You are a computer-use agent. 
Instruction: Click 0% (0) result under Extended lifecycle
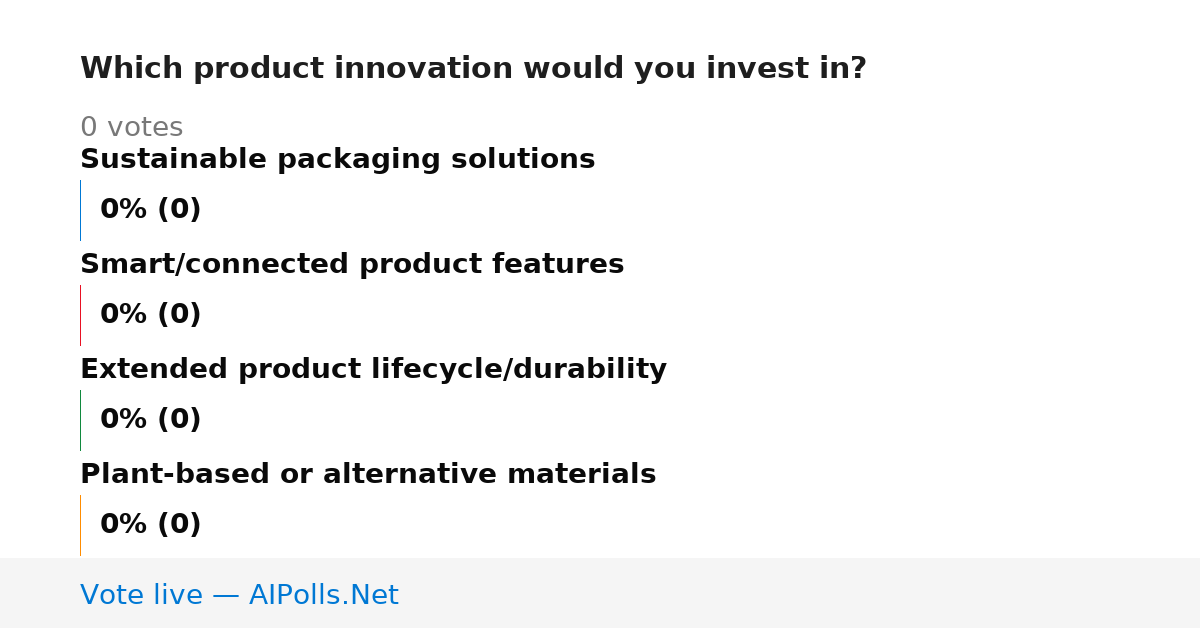point(150,420)
